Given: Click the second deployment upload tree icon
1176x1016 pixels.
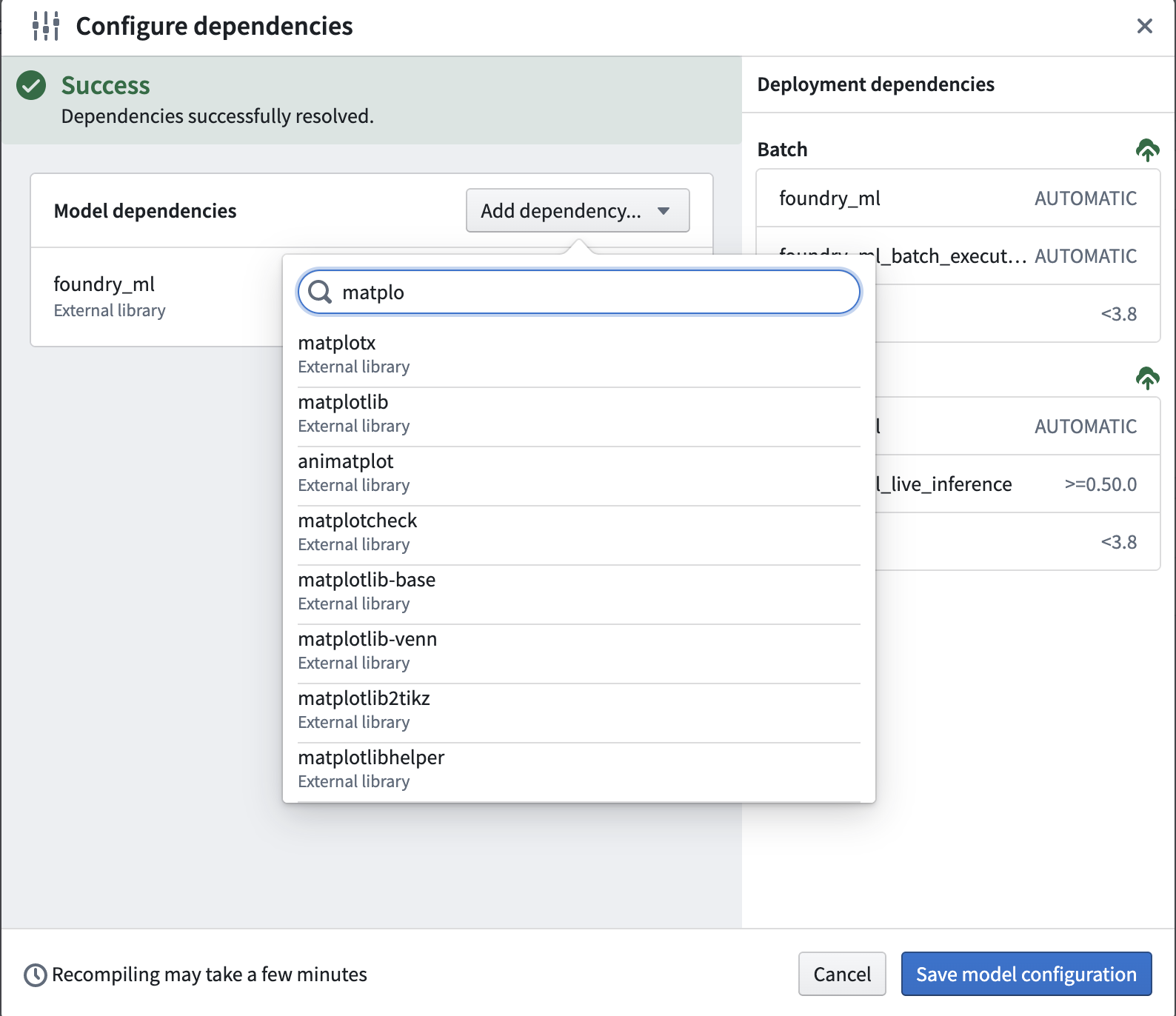Looking at the screenshot, I should [x=1147, y=378].
